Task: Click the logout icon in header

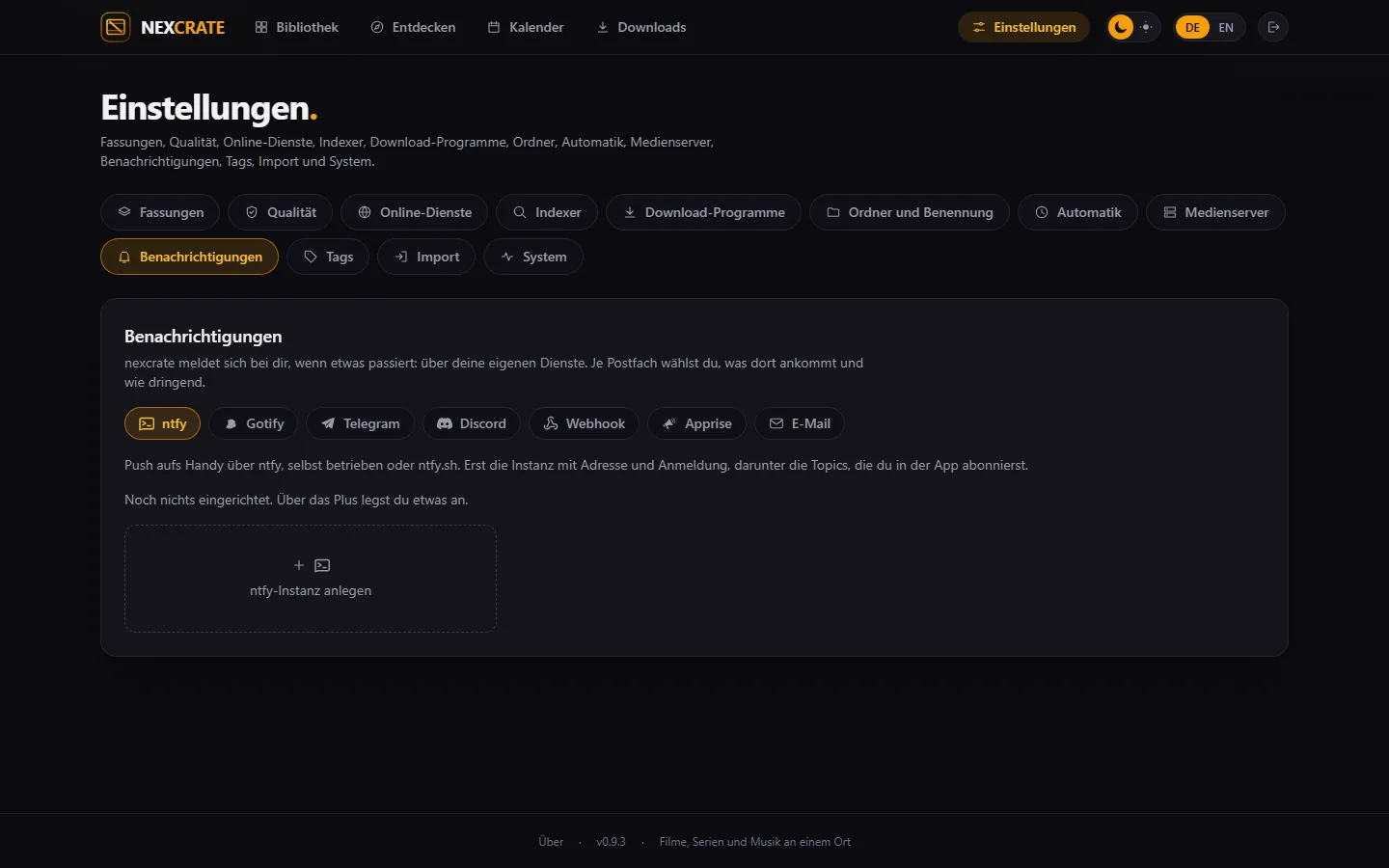Action: [x=1273, y=27]
